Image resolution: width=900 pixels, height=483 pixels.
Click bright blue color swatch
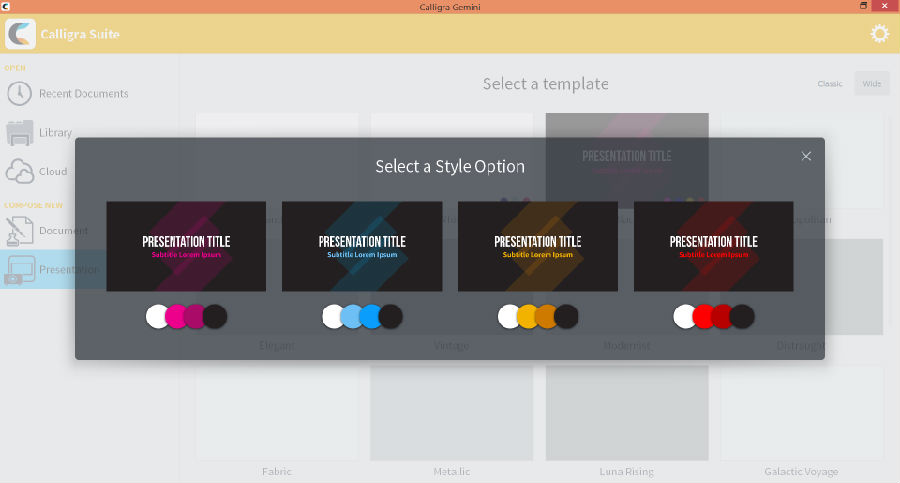pyautogui.click(x=370, y=316)
